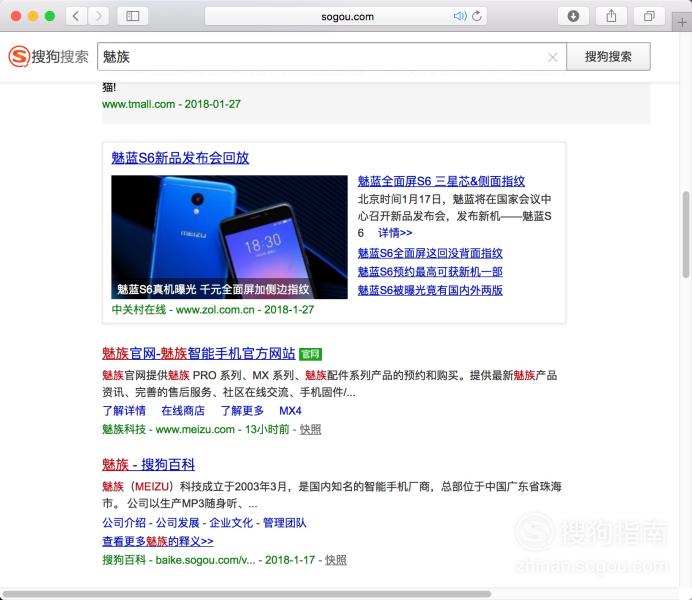
Task: Click the 了解详情 sublink
Action: click(124, 411)
